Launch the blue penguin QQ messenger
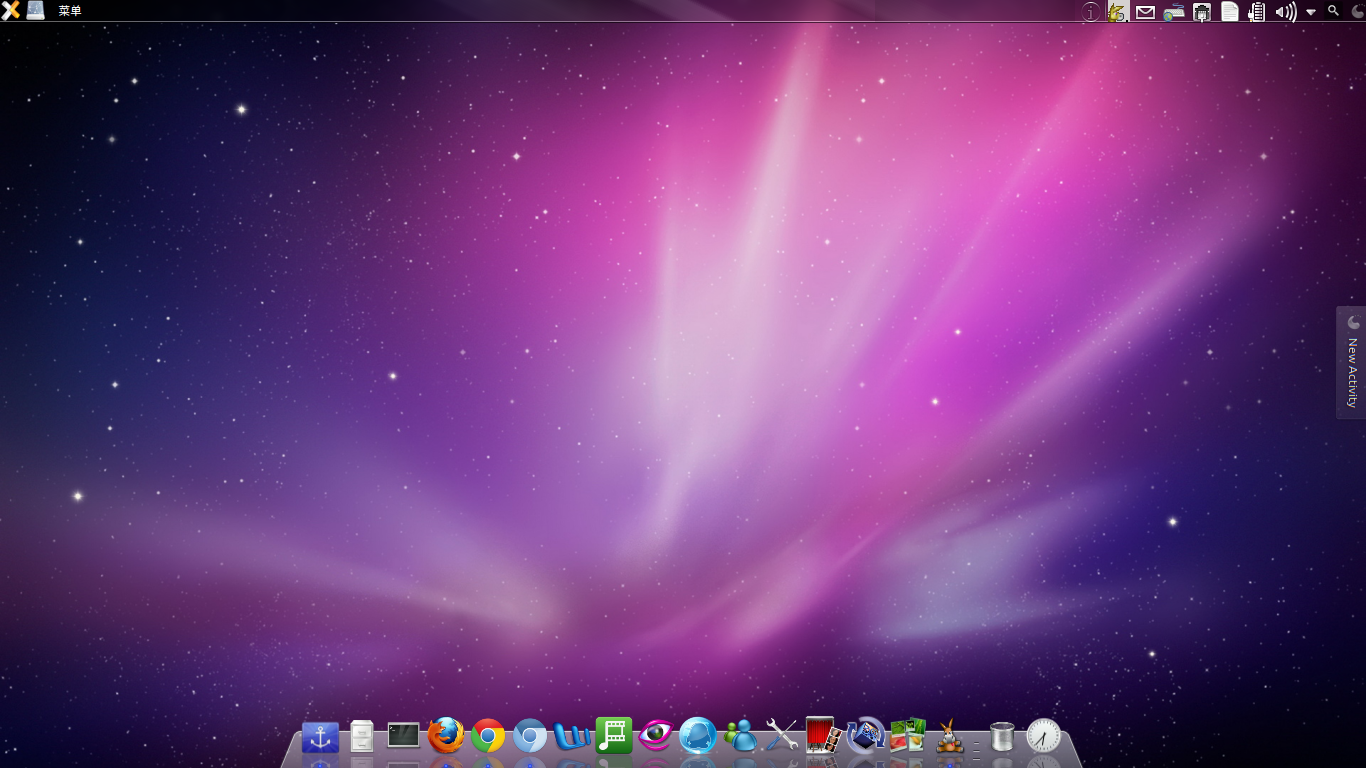Image resolution: width=1366 pixels, height=768 pixels. pos(698,736)
